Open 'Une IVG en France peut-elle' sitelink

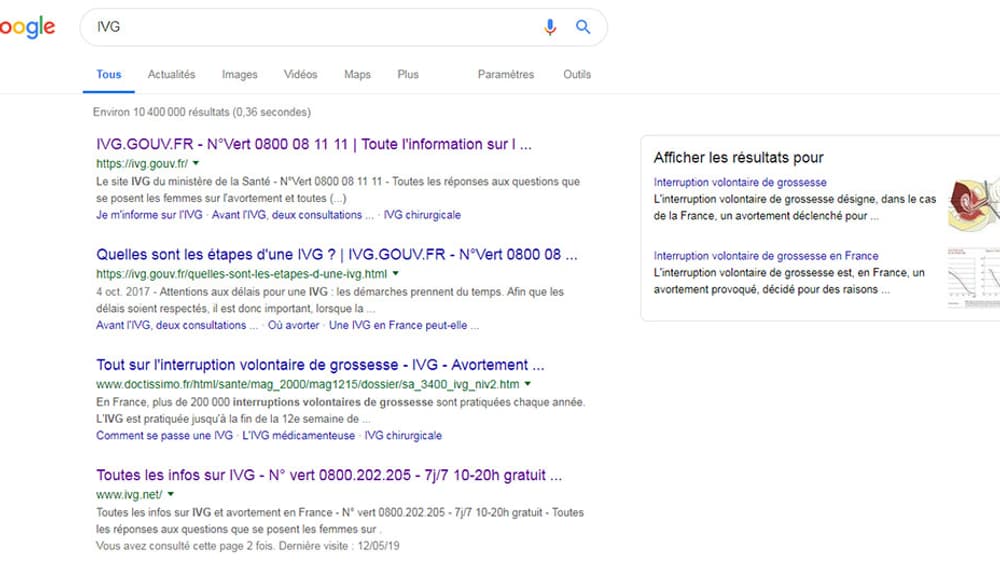(x=404, y=325)
